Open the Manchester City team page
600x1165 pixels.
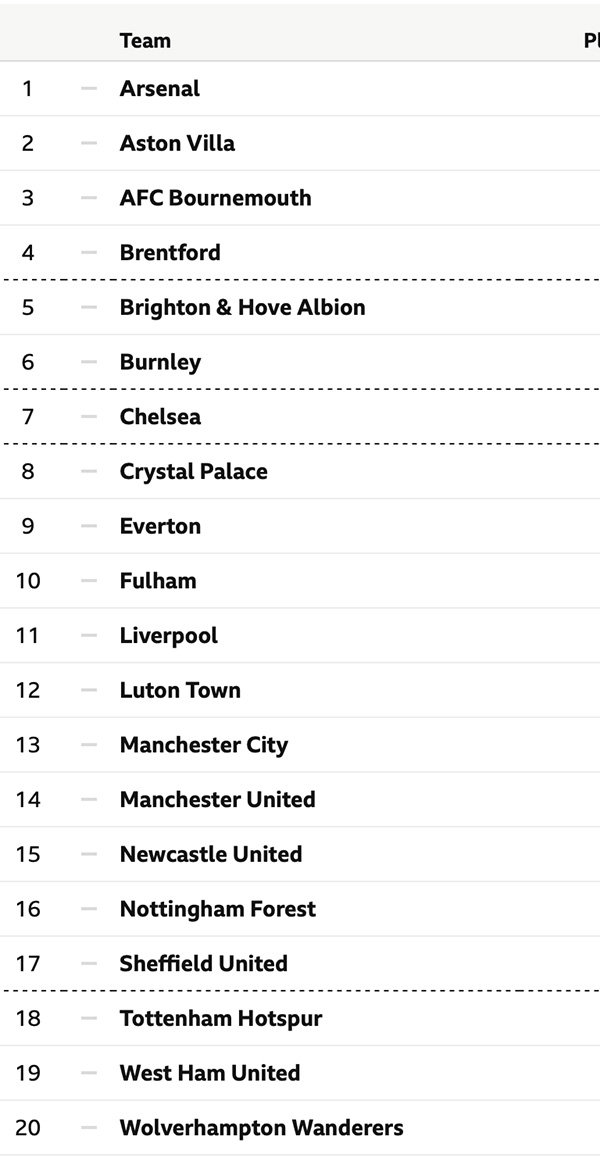tap(203, 745)
